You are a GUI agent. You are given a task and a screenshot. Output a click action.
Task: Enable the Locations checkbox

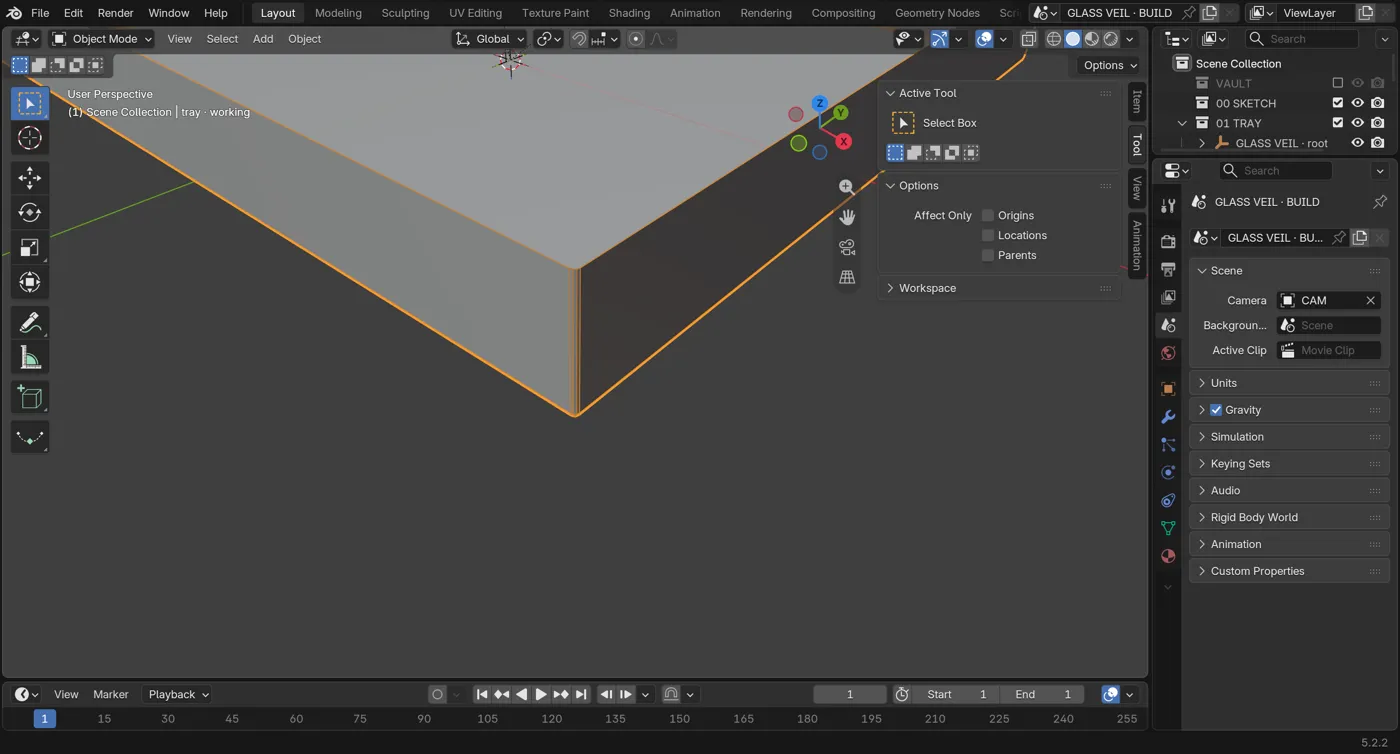click(988, 235)
